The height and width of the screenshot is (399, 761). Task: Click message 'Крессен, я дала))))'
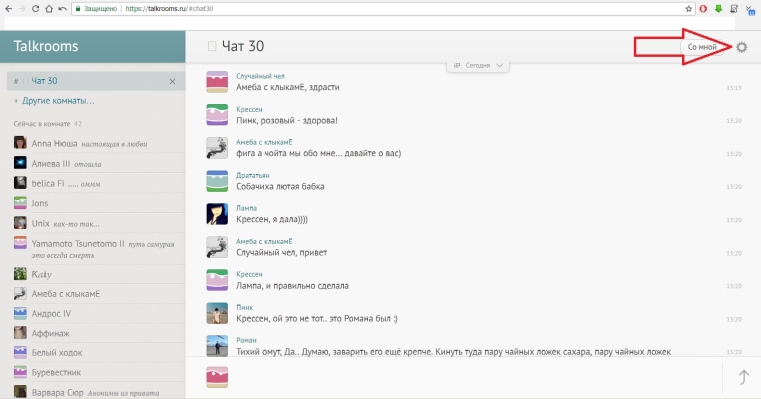coord(272,219)
